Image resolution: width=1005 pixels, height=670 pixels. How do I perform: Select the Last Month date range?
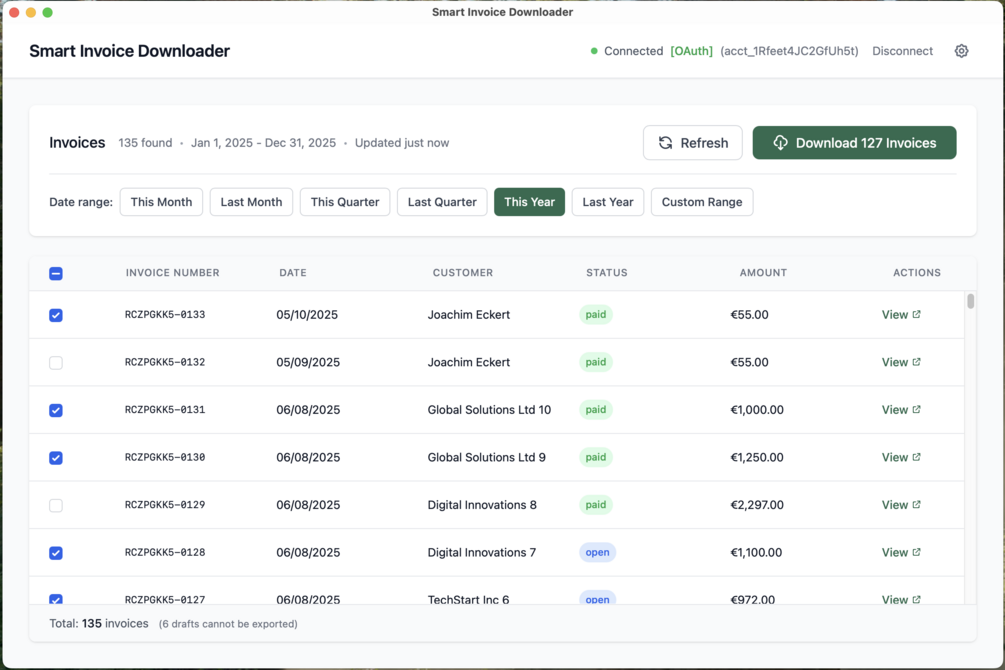click(251, 202)
